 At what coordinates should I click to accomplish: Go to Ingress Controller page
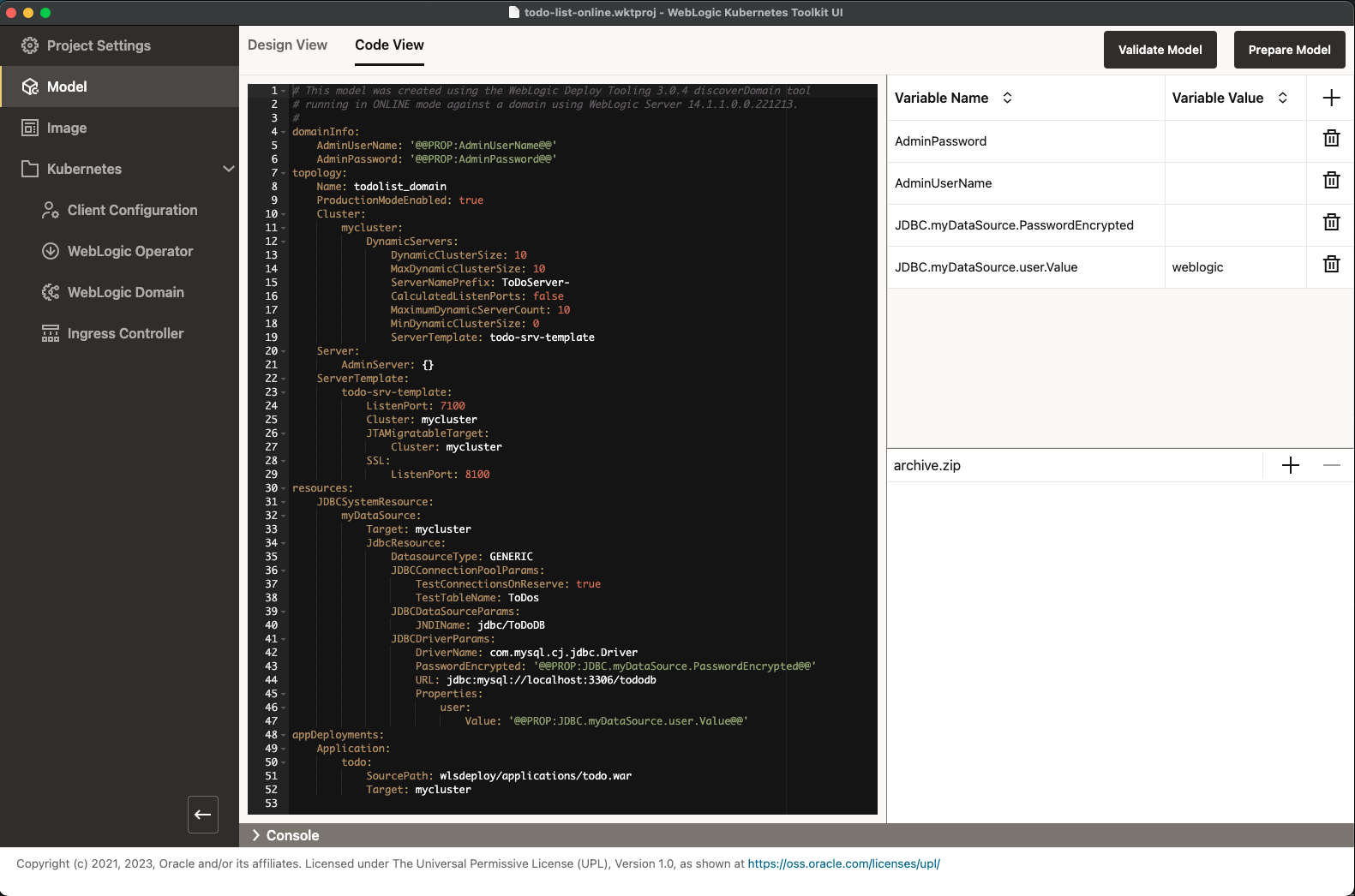(x=125, y=333)
